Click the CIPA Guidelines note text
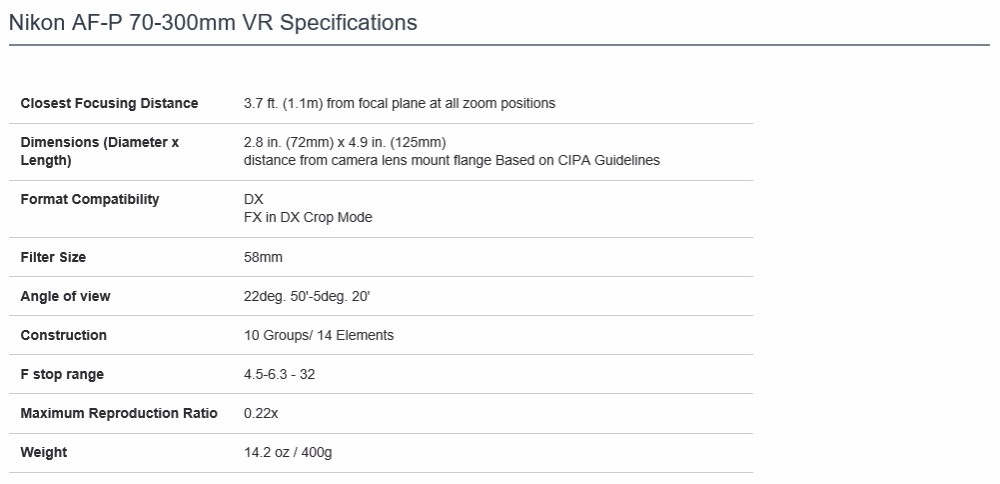 (x=451, y=160)
